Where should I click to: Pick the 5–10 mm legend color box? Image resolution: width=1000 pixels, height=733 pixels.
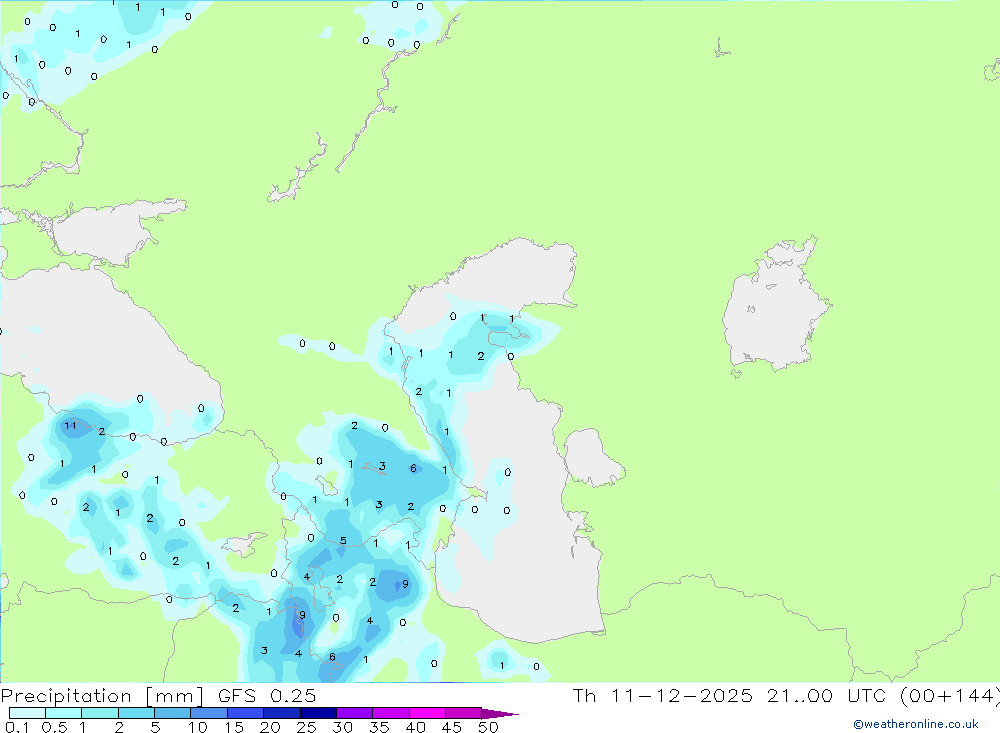(173, 713)
